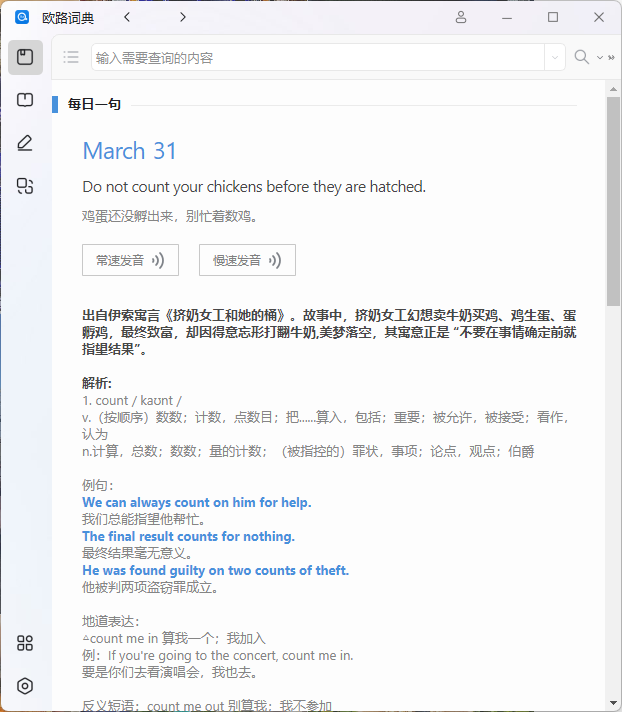Image resolution: width=622 pixels, height=712 pixels.
Task: Open the search history dropdown arrow
Action: [x=555, y=58]
